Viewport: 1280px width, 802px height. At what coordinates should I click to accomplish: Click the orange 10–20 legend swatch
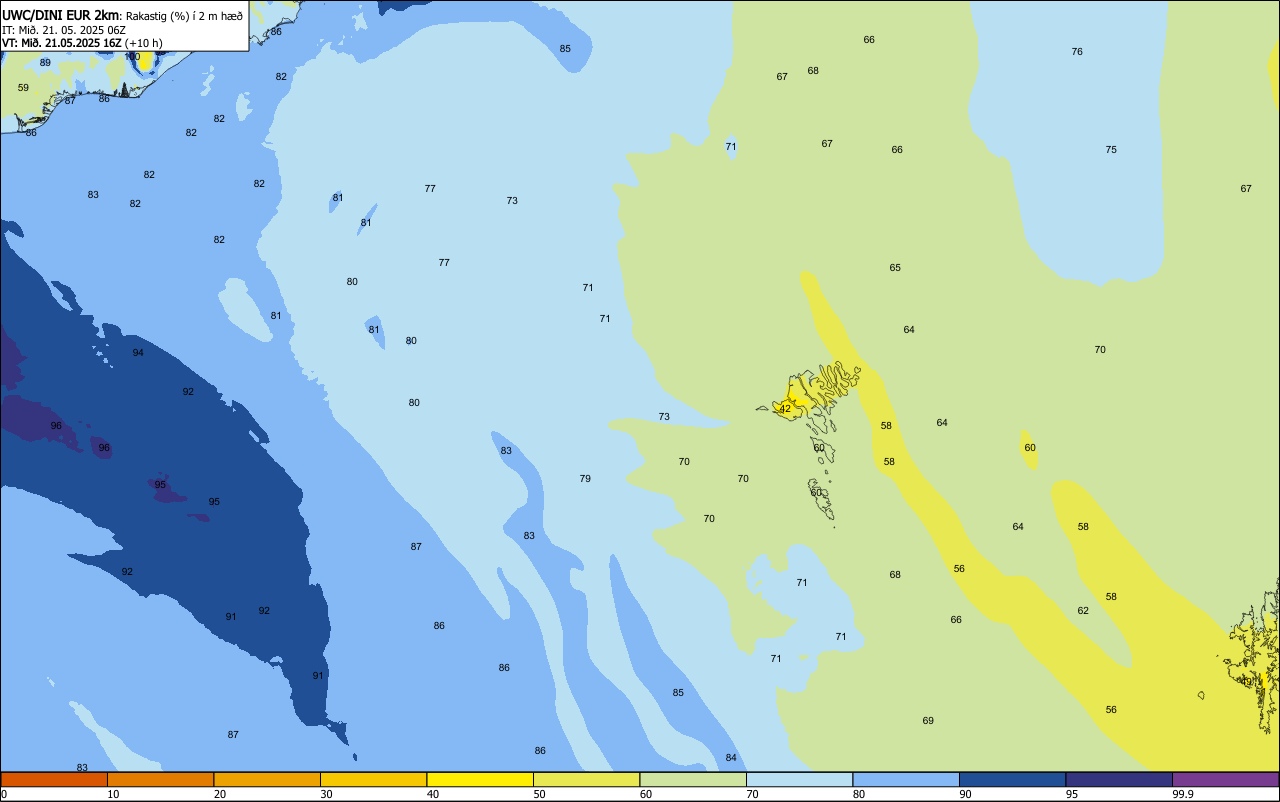pos(160,779)
